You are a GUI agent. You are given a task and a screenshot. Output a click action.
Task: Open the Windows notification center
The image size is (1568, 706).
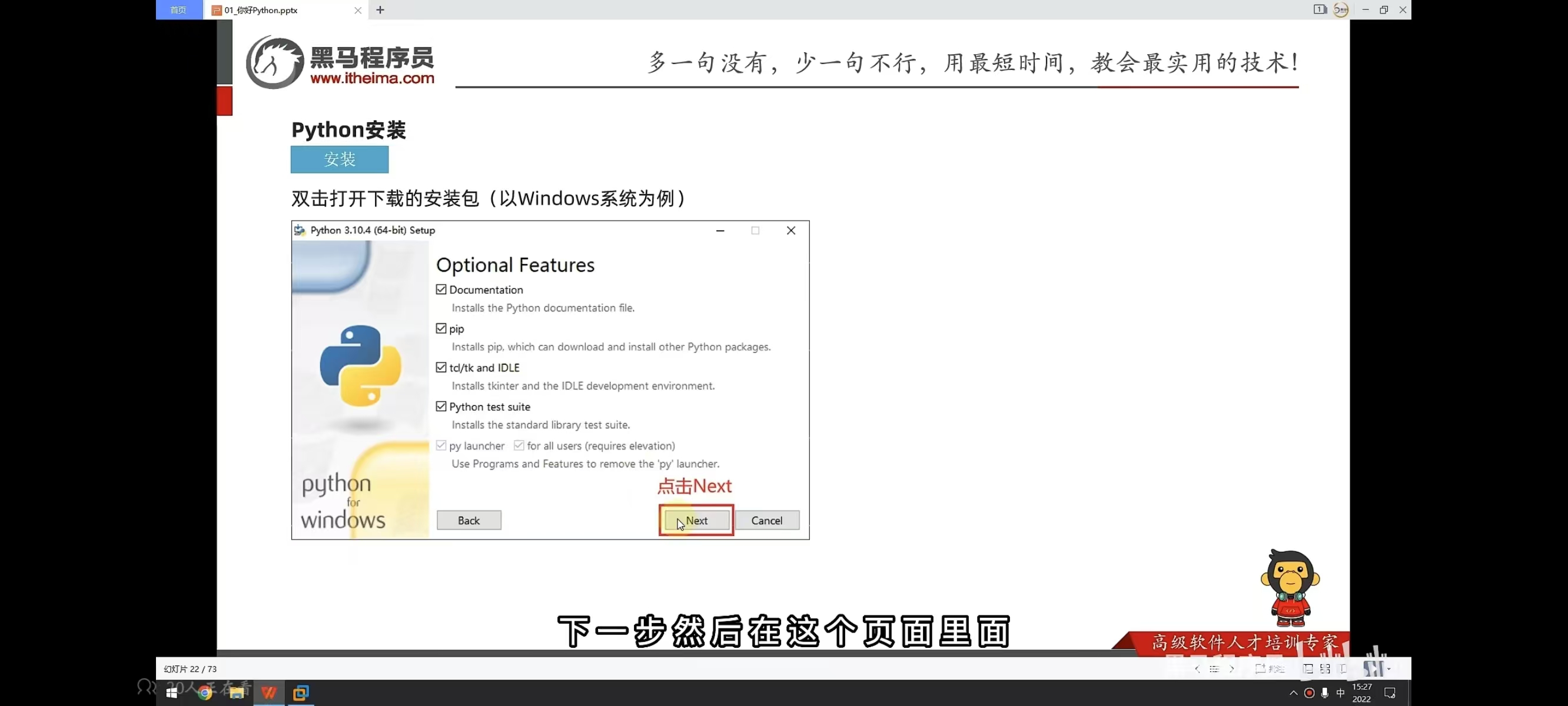point(1390,692)
